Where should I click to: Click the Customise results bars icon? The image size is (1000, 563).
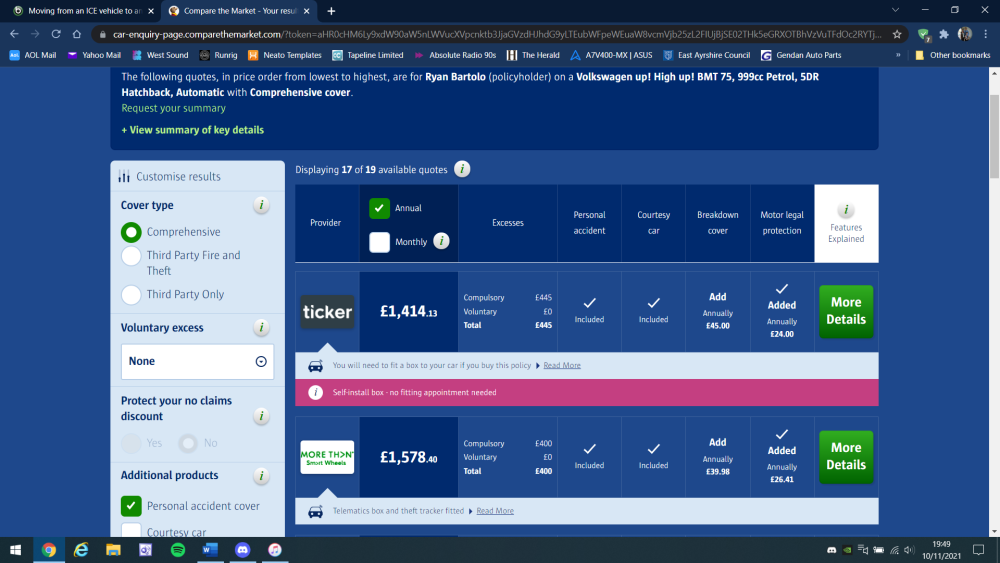coord(124,176)
